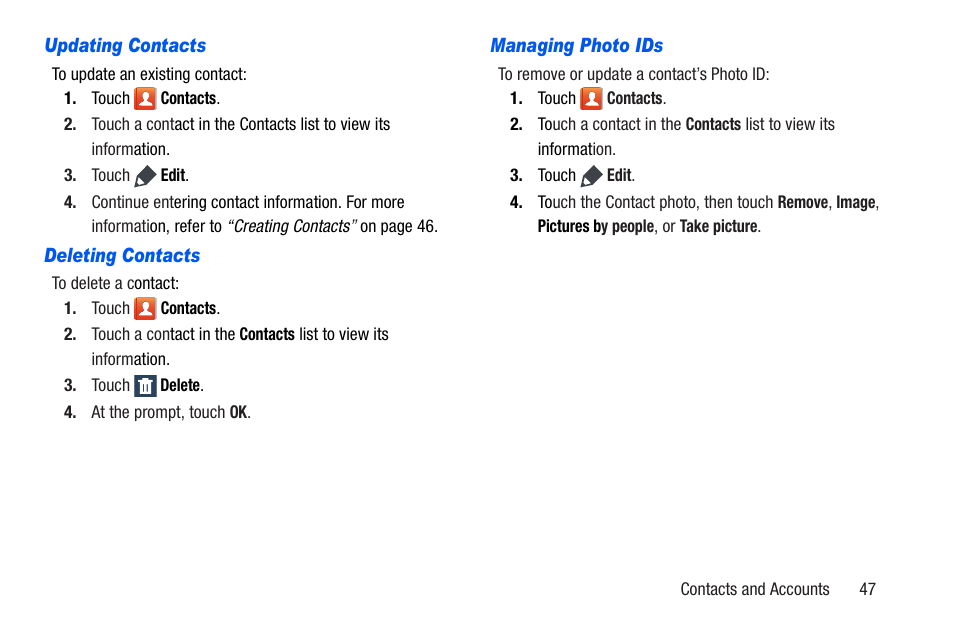
Task: Click the Contacts and Accounts footer text
Action: click(x=754, y=589)
